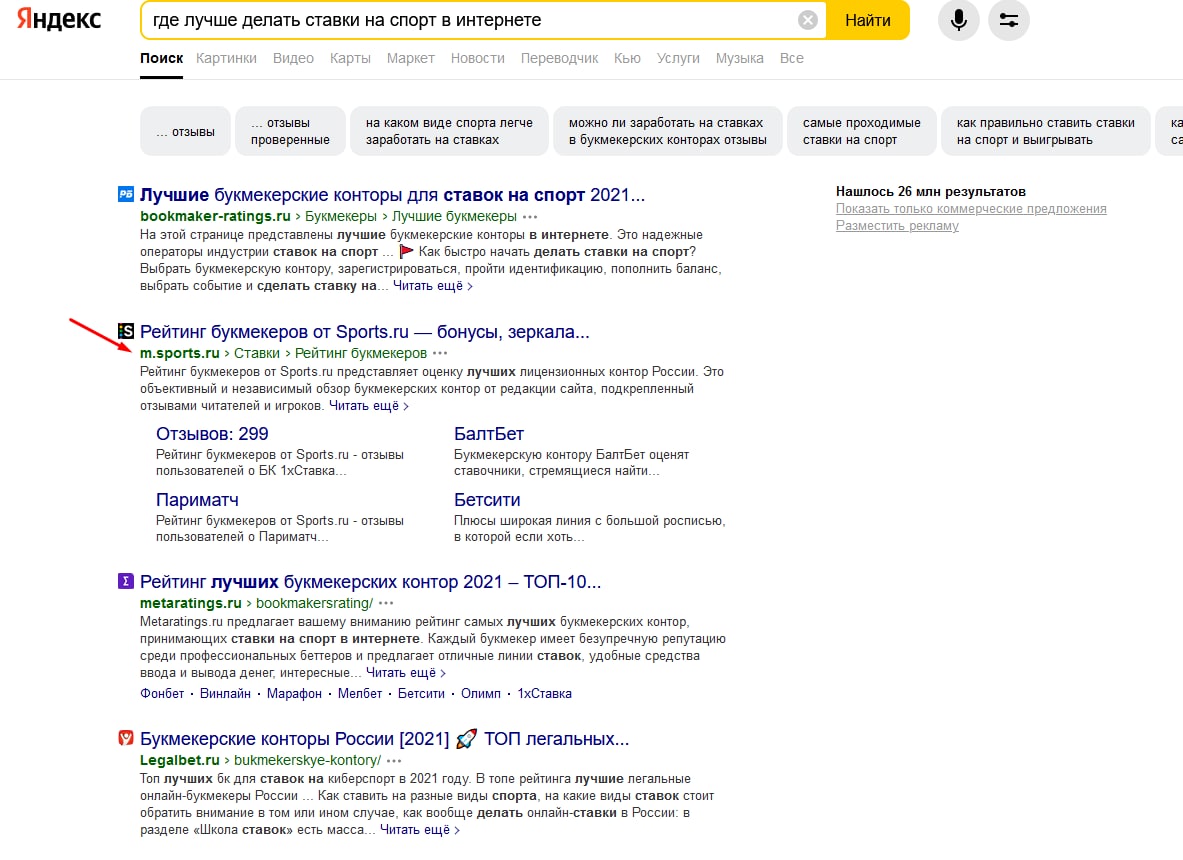This screenshot has width=1183, height=860.
Task: Open the 'Винлайн' quick link
Action: (225, 694)
